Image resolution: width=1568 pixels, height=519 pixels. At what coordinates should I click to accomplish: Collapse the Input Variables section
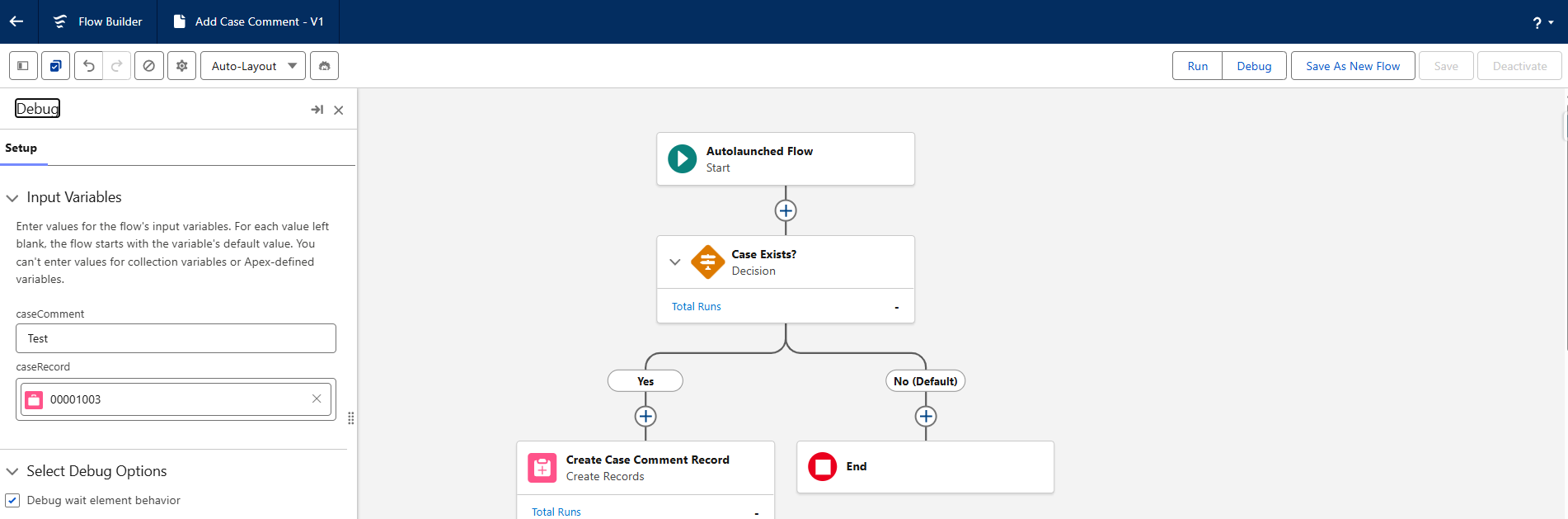click(12, 198)
